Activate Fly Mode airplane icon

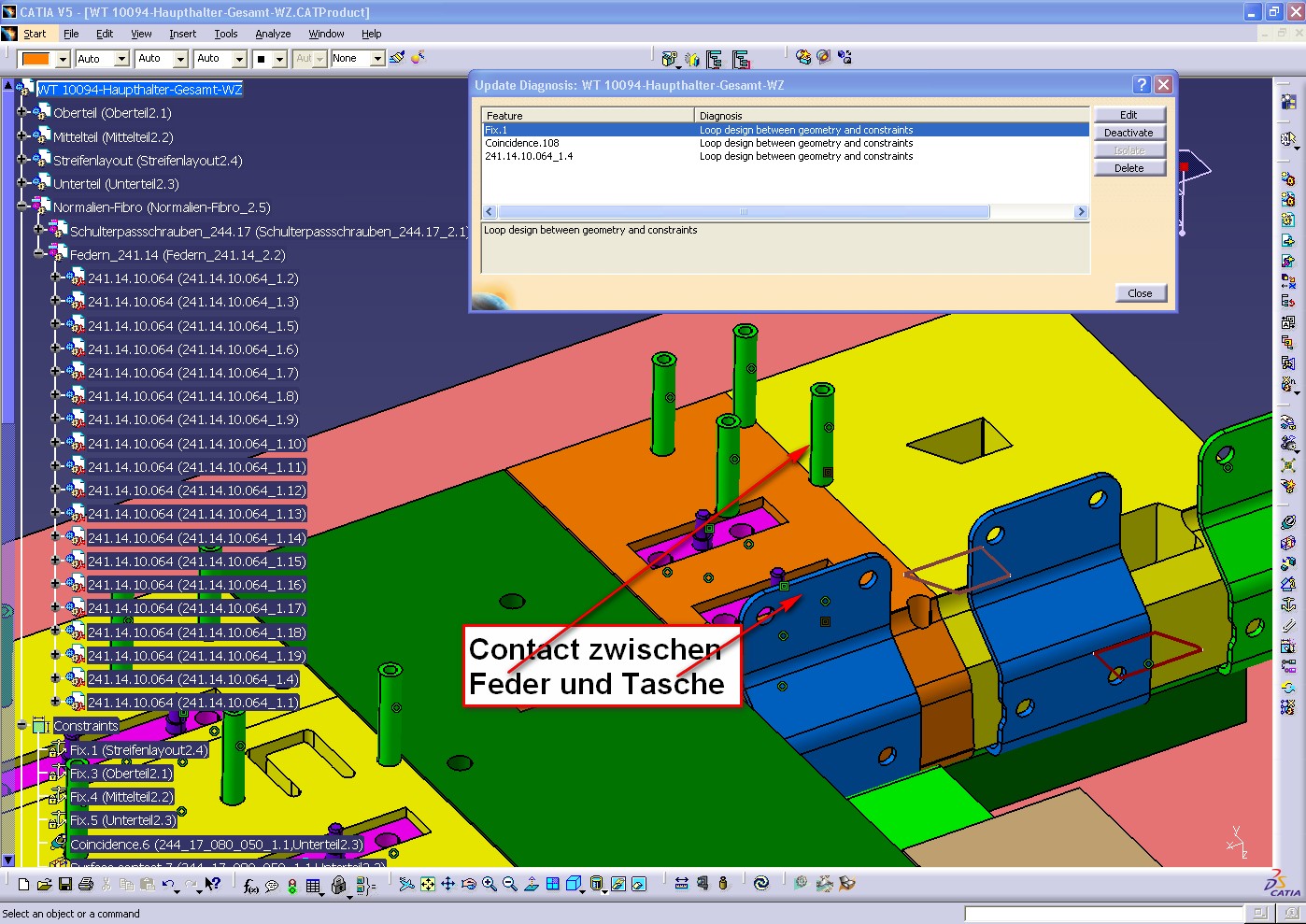coord(406,884)
